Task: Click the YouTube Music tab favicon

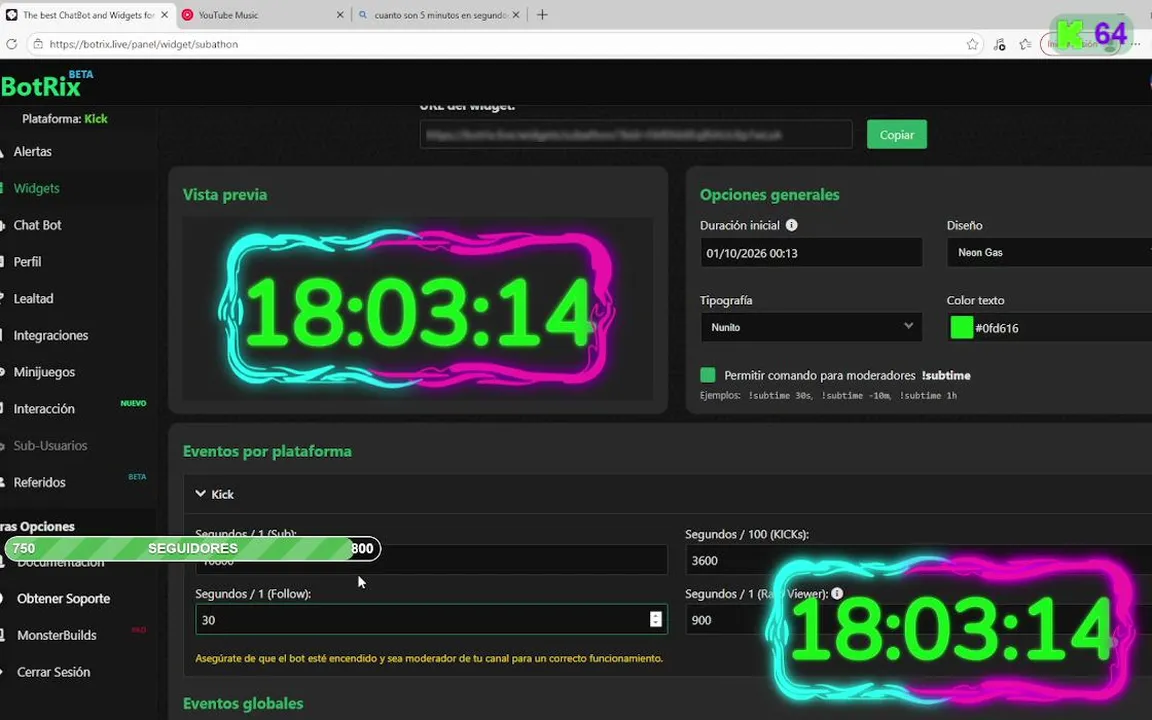Action: click(x=187, y=15)
